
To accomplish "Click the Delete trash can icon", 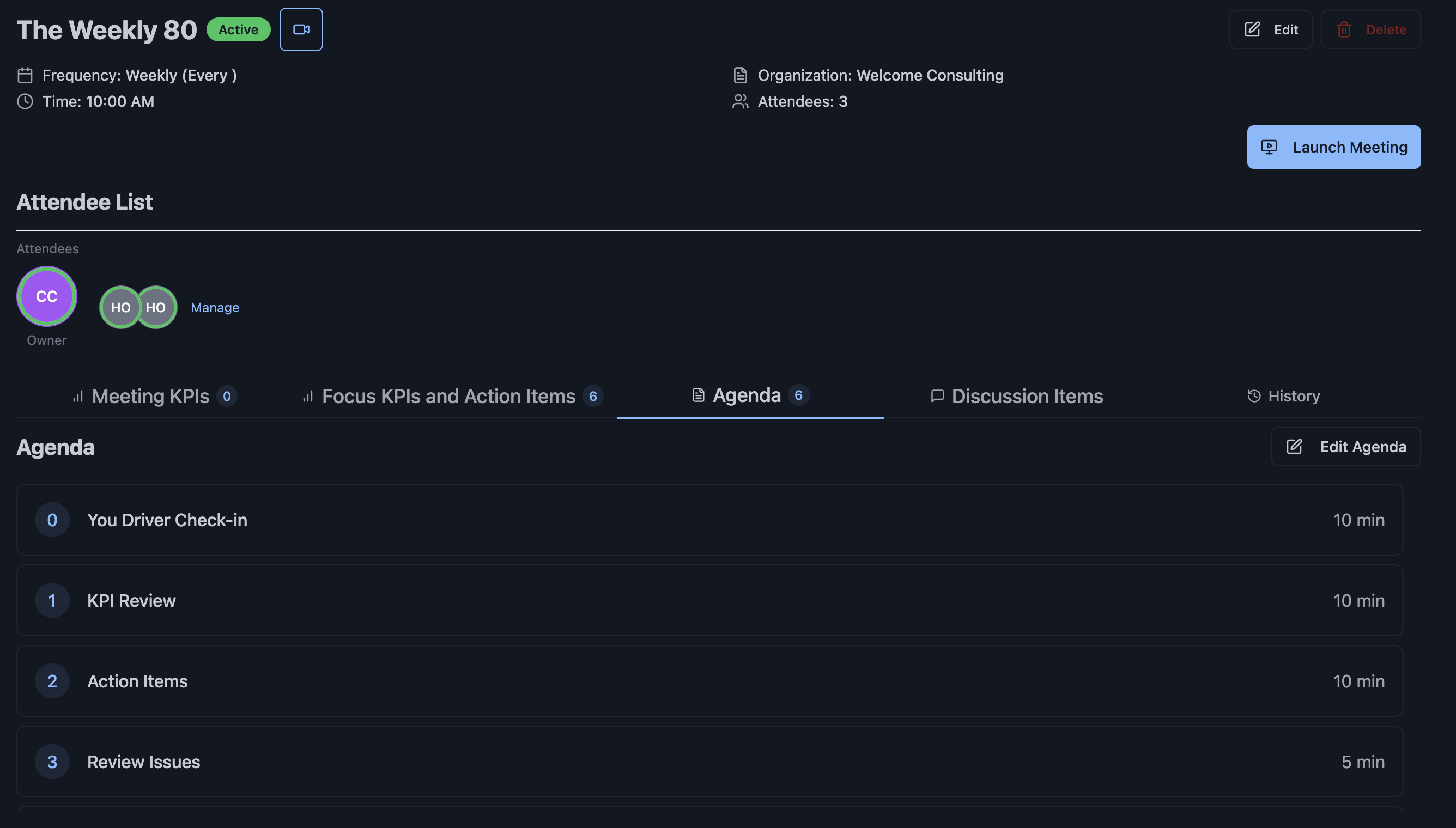I will [1343, 29].
